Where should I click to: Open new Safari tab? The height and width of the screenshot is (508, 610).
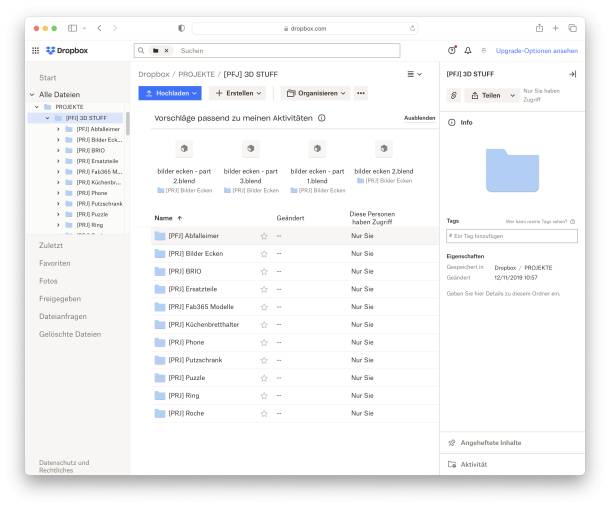pos(556,28)
